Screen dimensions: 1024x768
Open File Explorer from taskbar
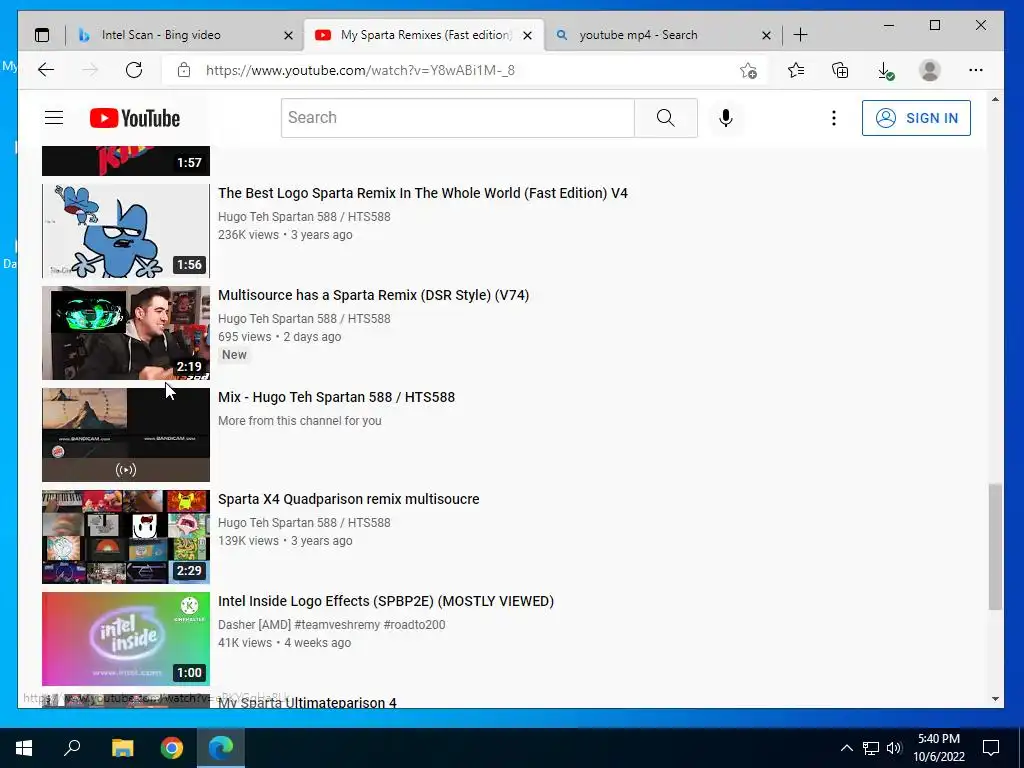click(x=122, y=748)
